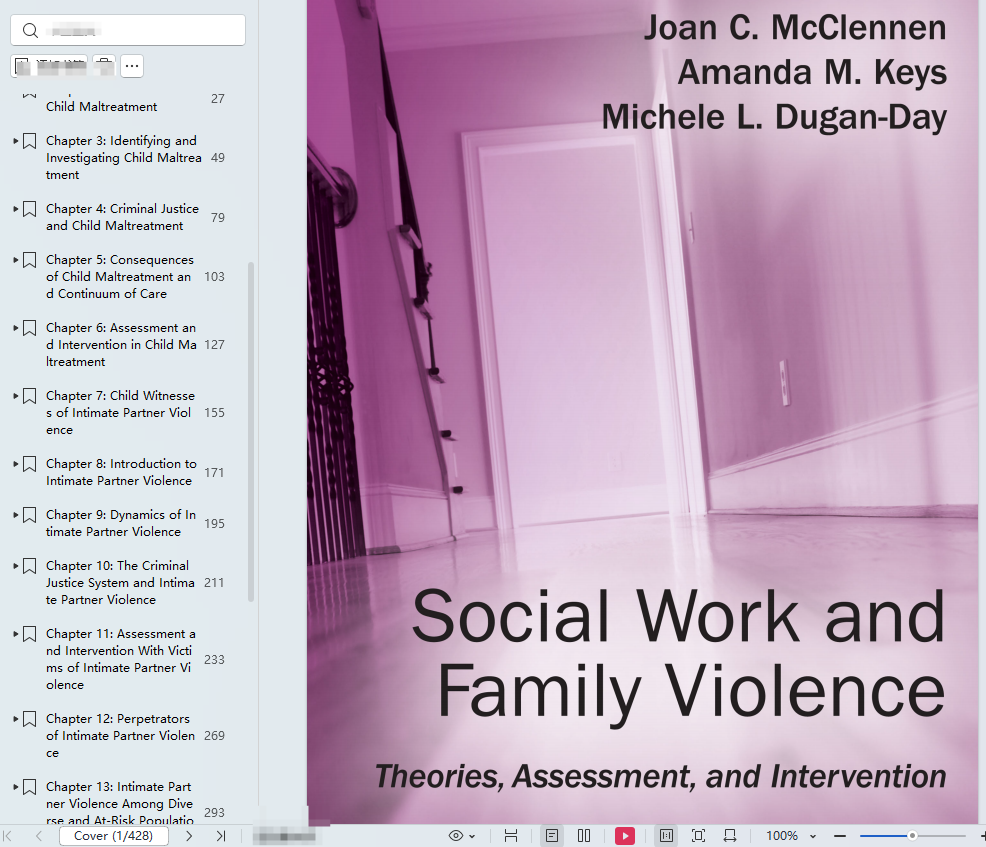Click the bookmarks panel vertical scrollbar
The width and height of the screenshot is (986, 847).
coord(251,432)
